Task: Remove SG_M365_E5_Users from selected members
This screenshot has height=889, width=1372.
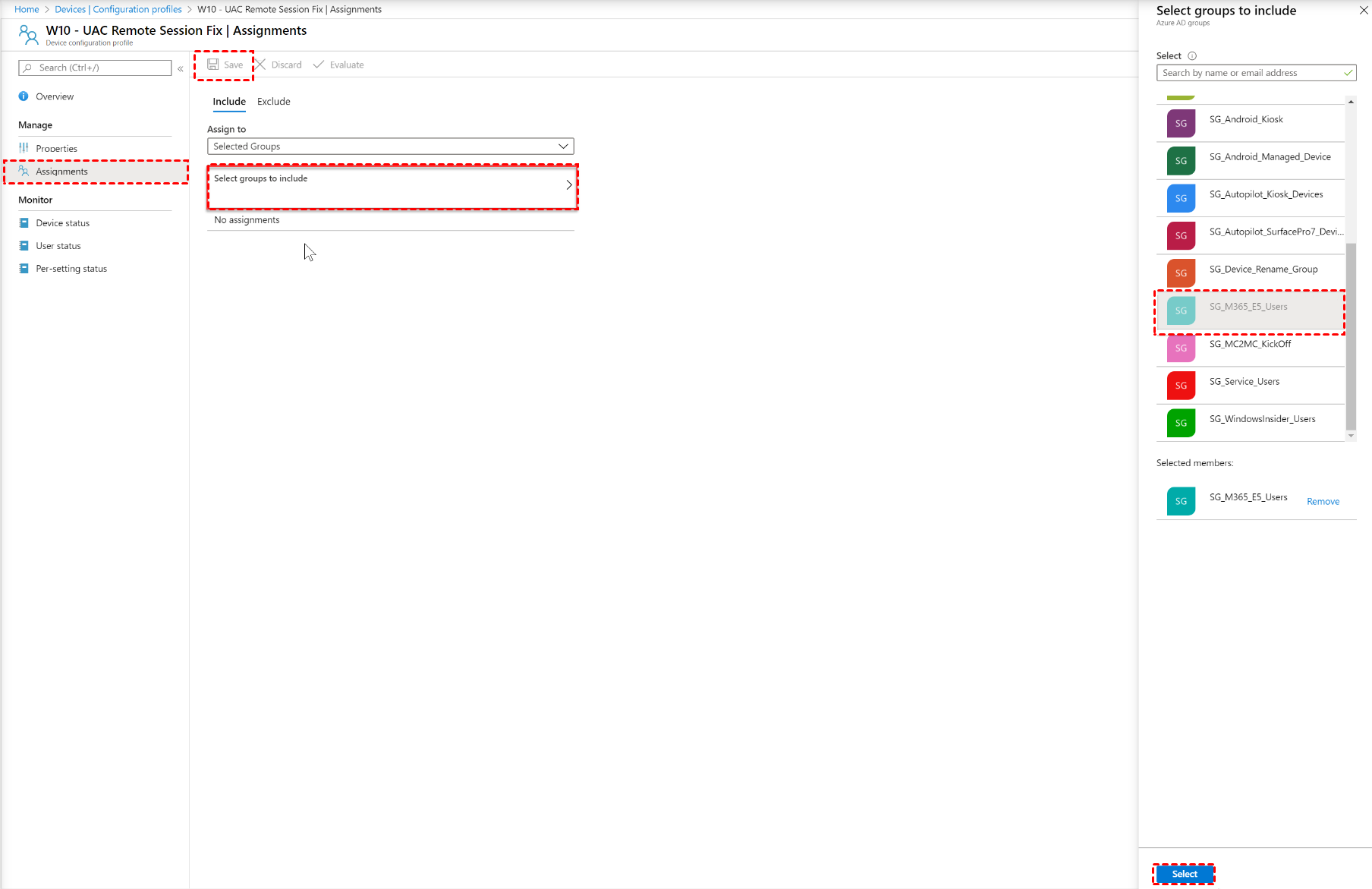Action: click(x=1323, y=502)
